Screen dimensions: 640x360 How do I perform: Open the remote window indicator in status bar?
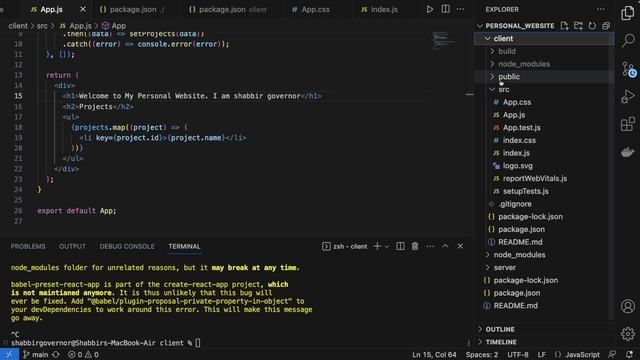9,354
